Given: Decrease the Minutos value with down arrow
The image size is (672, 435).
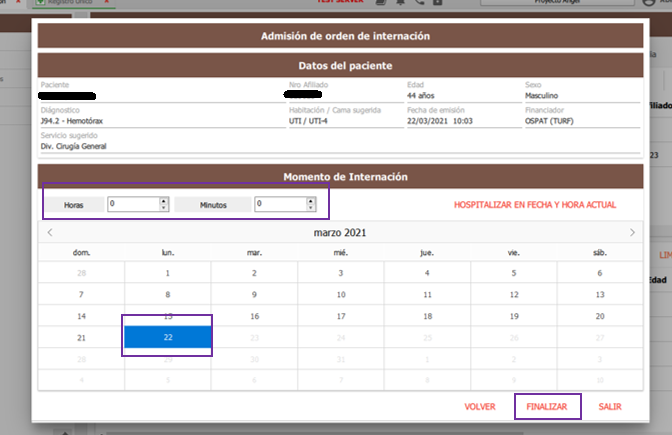Looking at the screenshot, I should 311,208.
